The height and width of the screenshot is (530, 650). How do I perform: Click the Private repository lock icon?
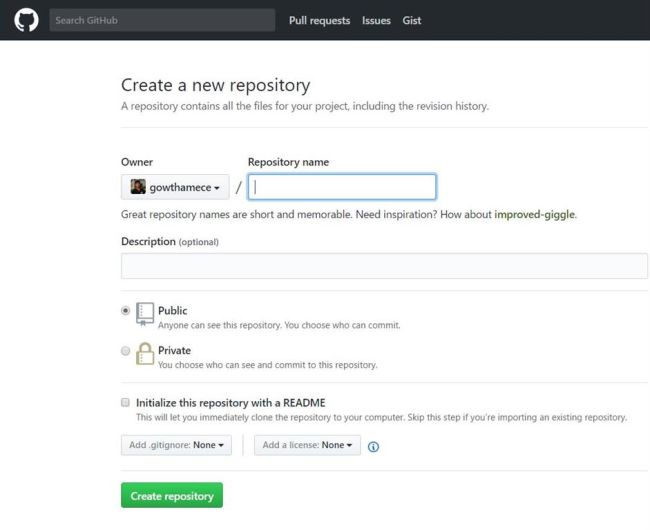pos(145,354)
